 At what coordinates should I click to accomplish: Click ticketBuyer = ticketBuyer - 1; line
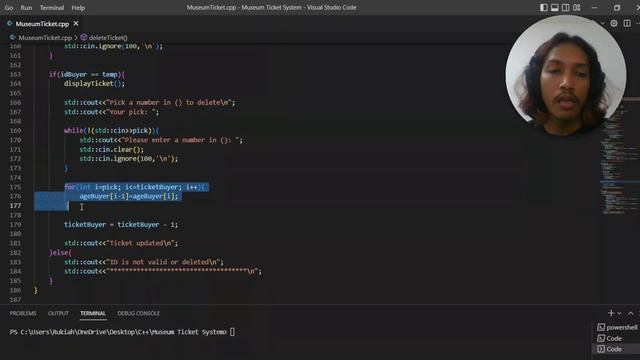[x=121, y=224]
